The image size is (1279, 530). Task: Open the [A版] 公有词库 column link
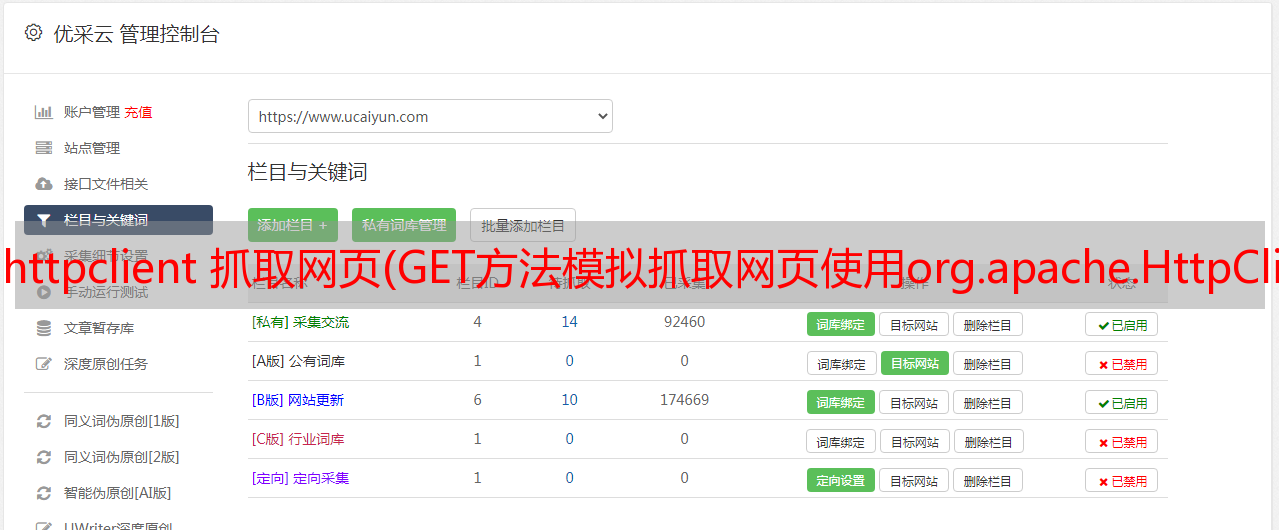coord(298,361)
